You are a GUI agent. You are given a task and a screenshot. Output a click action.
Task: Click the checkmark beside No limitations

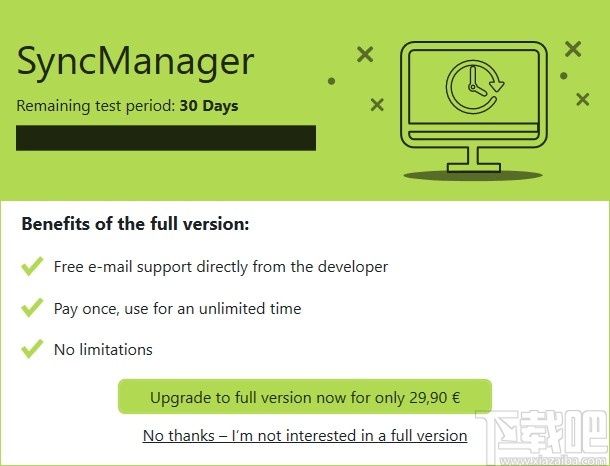coord(33,349)
